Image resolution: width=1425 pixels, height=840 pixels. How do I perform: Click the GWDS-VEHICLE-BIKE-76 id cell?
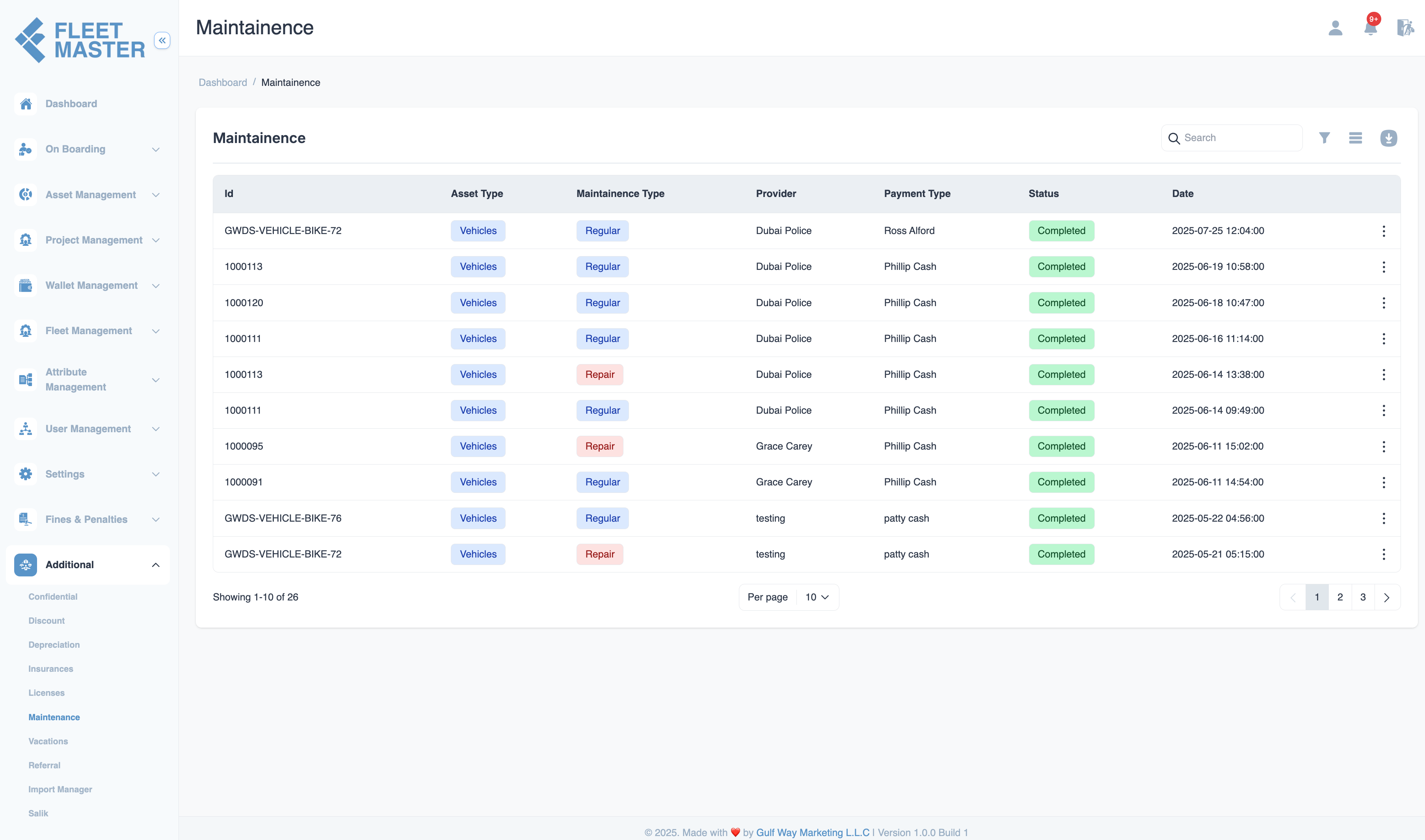(283, 518)
